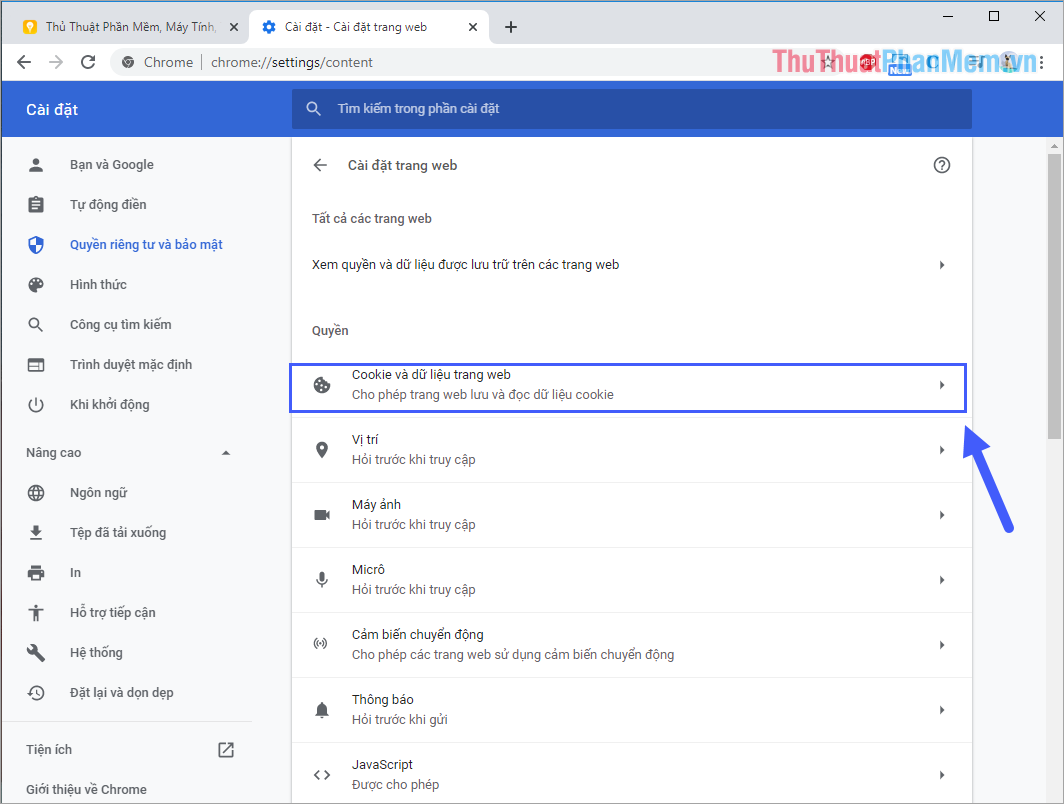Click the reload page icon
Viewport: 1064px width, 804px height.
[x=88, y=61]
